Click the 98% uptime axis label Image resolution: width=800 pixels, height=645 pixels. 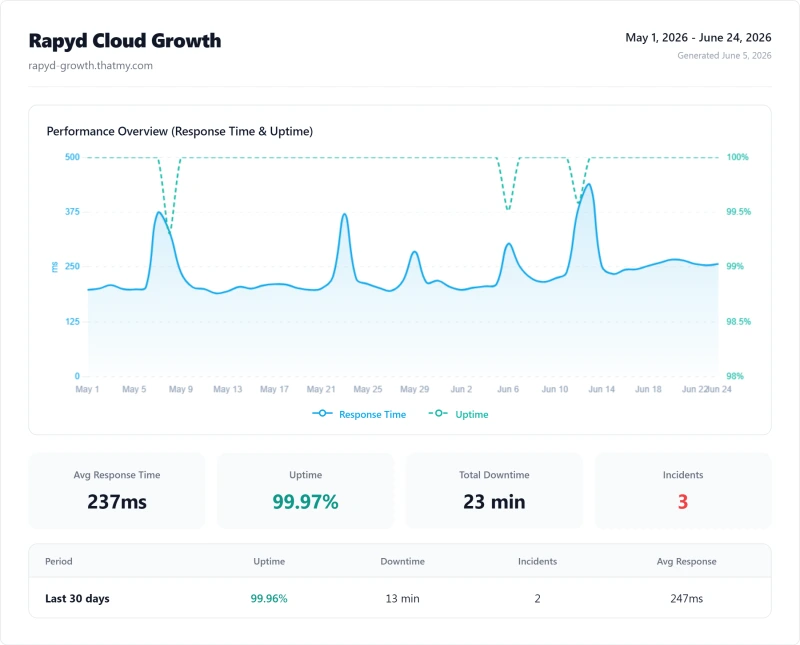(x=735, y=376)
